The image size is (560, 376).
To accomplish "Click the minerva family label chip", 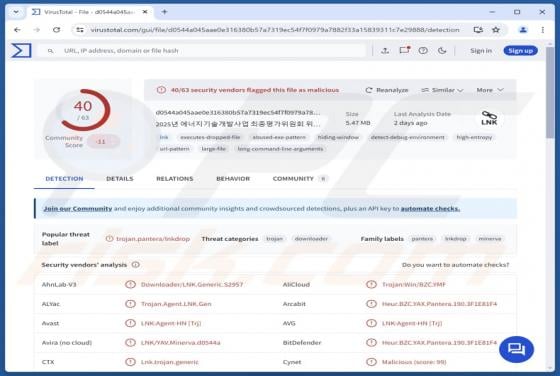I will [x=490, y=239].
